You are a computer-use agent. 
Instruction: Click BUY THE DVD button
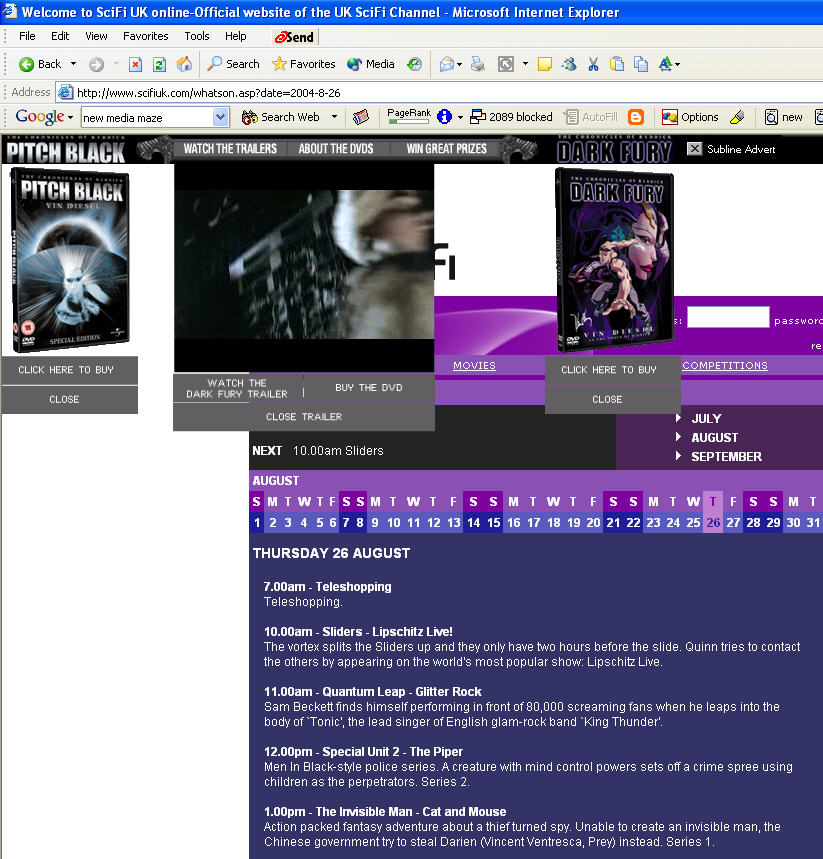point(369,388)
